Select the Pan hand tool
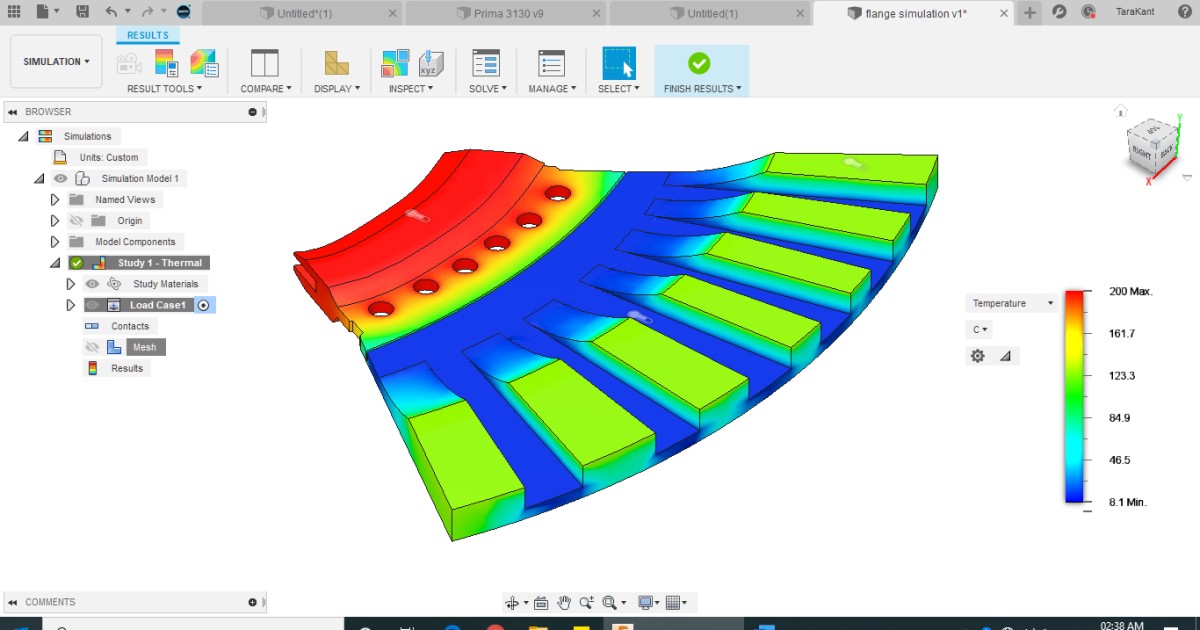1200x630 pixels. [x=564, y=602]
